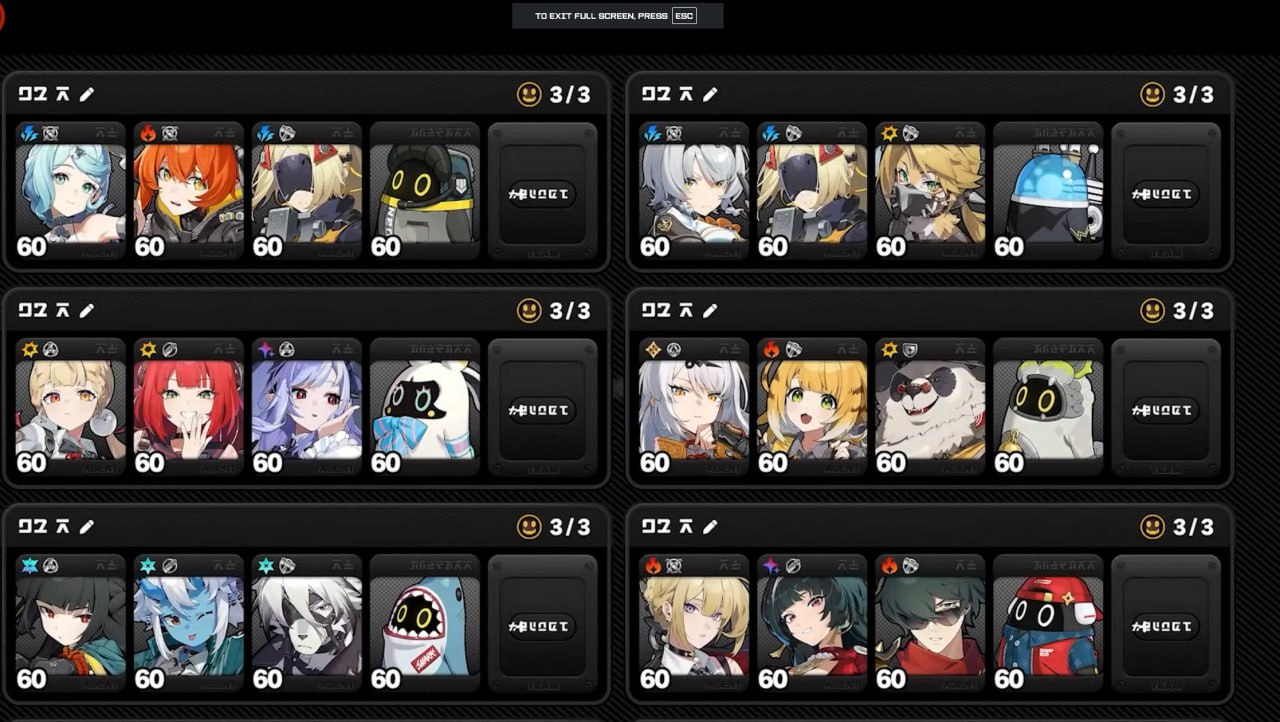Click pencil edit icon above shark Bangboo team
The image size is (1280, 722).
[87, 526]
